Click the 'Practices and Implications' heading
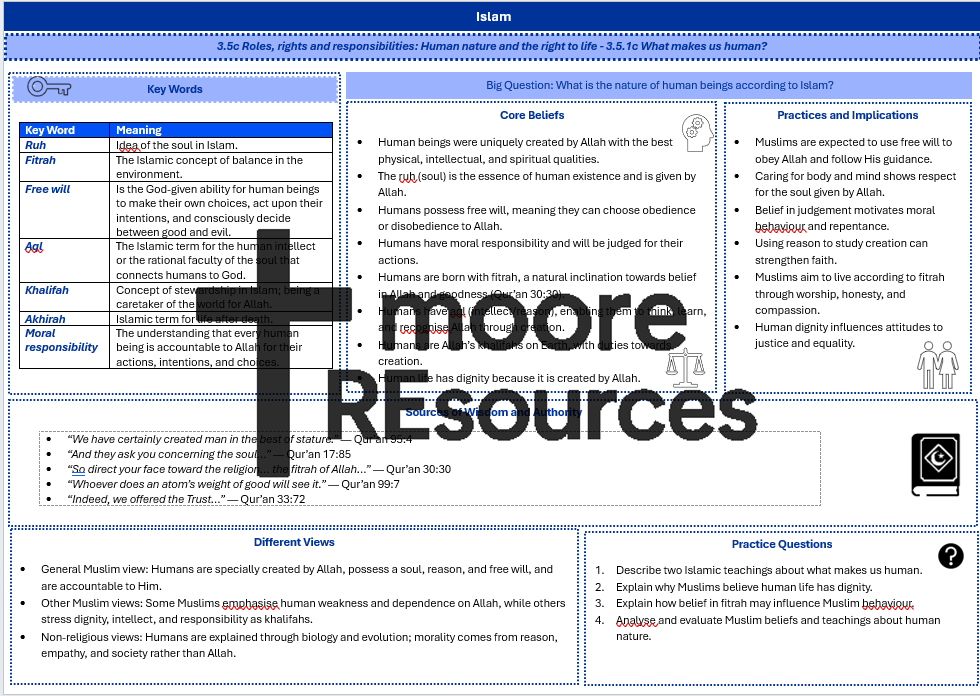 (x=848, y=115)
